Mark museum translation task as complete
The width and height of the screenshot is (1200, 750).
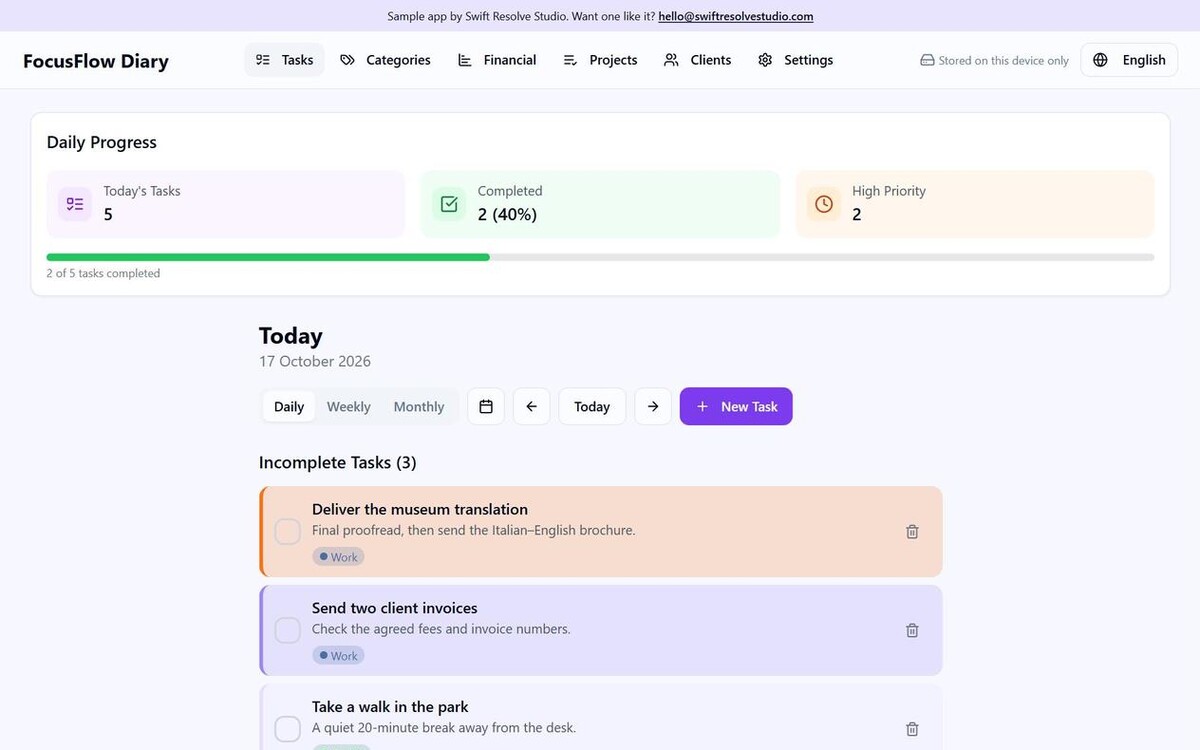coord(288,532)
